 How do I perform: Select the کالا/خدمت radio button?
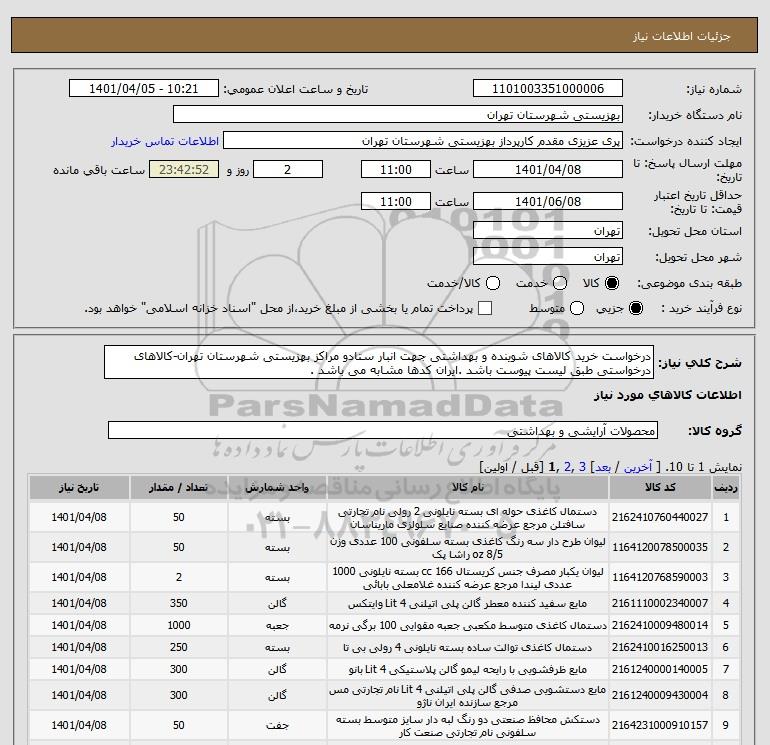493,283
